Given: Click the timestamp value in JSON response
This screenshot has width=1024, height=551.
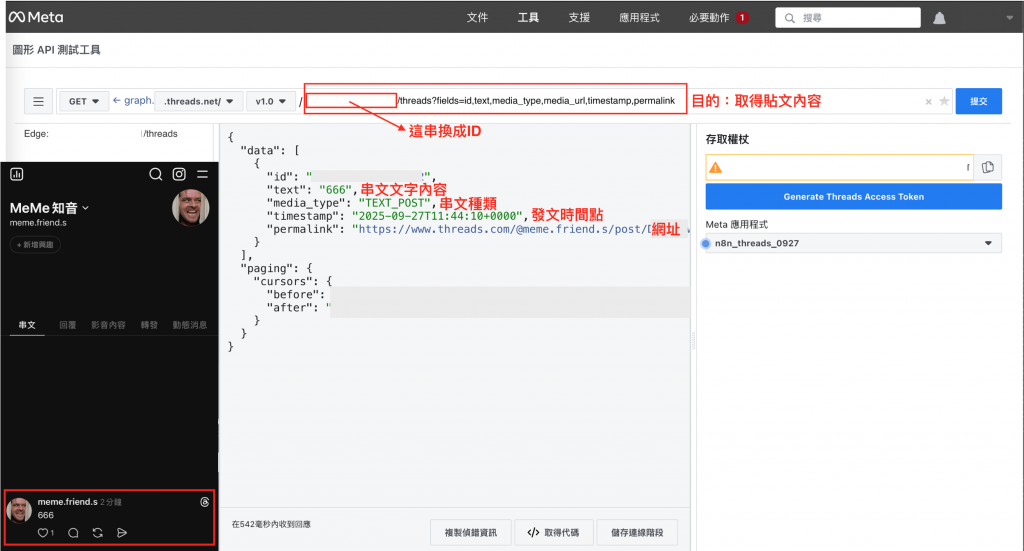Looking at the screenshot, I should (x=437, y=216).
